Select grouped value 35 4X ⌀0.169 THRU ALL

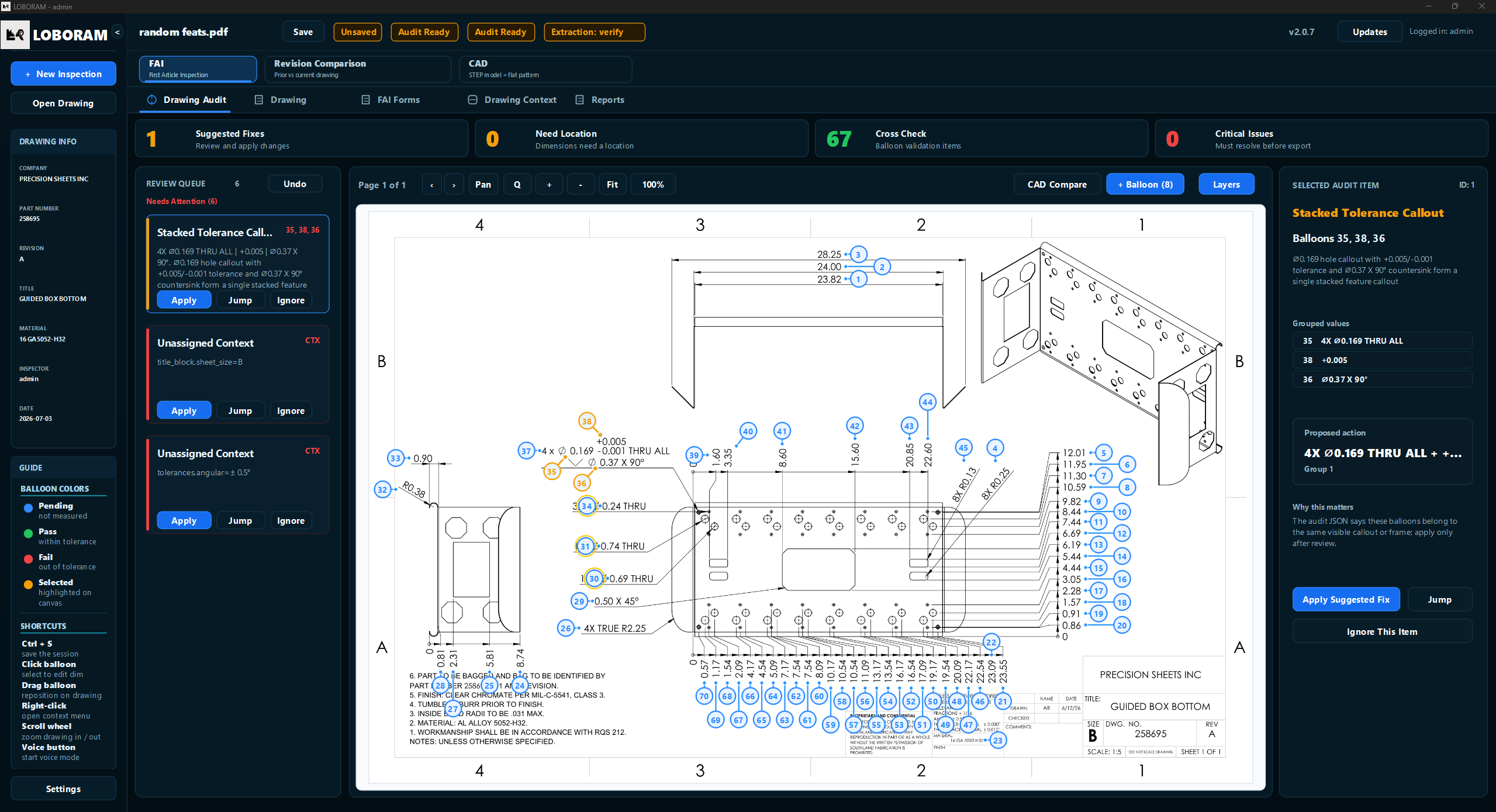1382,341
